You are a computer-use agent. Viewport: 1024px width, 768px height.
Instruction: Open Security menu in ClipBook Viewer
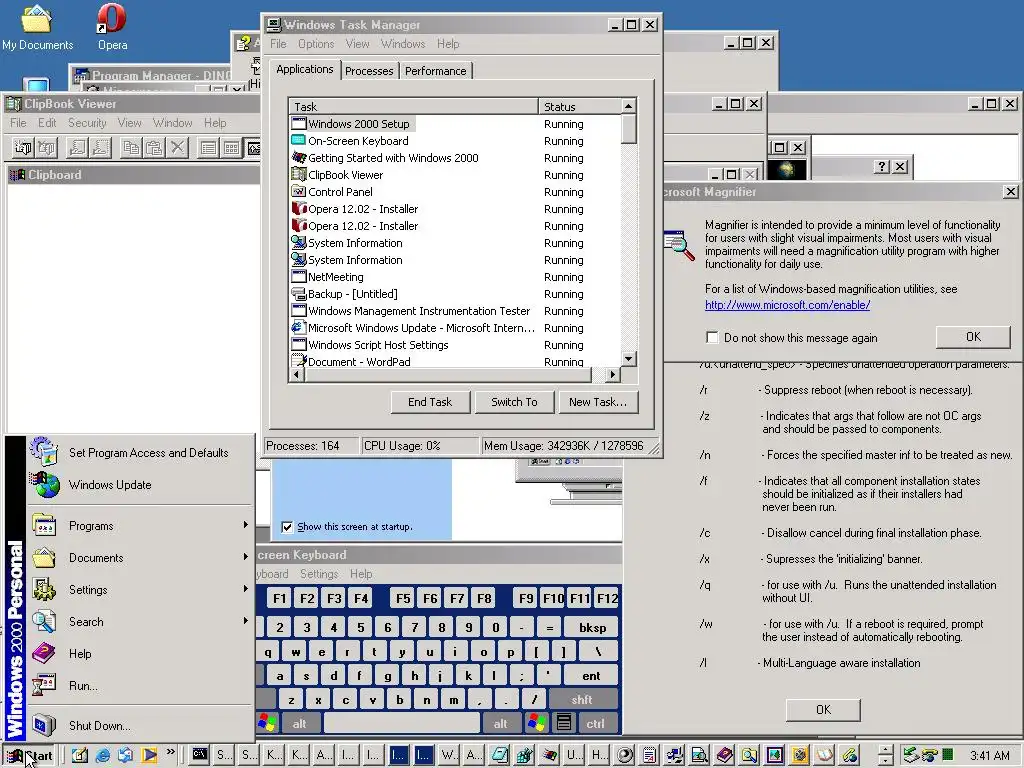(87, 123)
